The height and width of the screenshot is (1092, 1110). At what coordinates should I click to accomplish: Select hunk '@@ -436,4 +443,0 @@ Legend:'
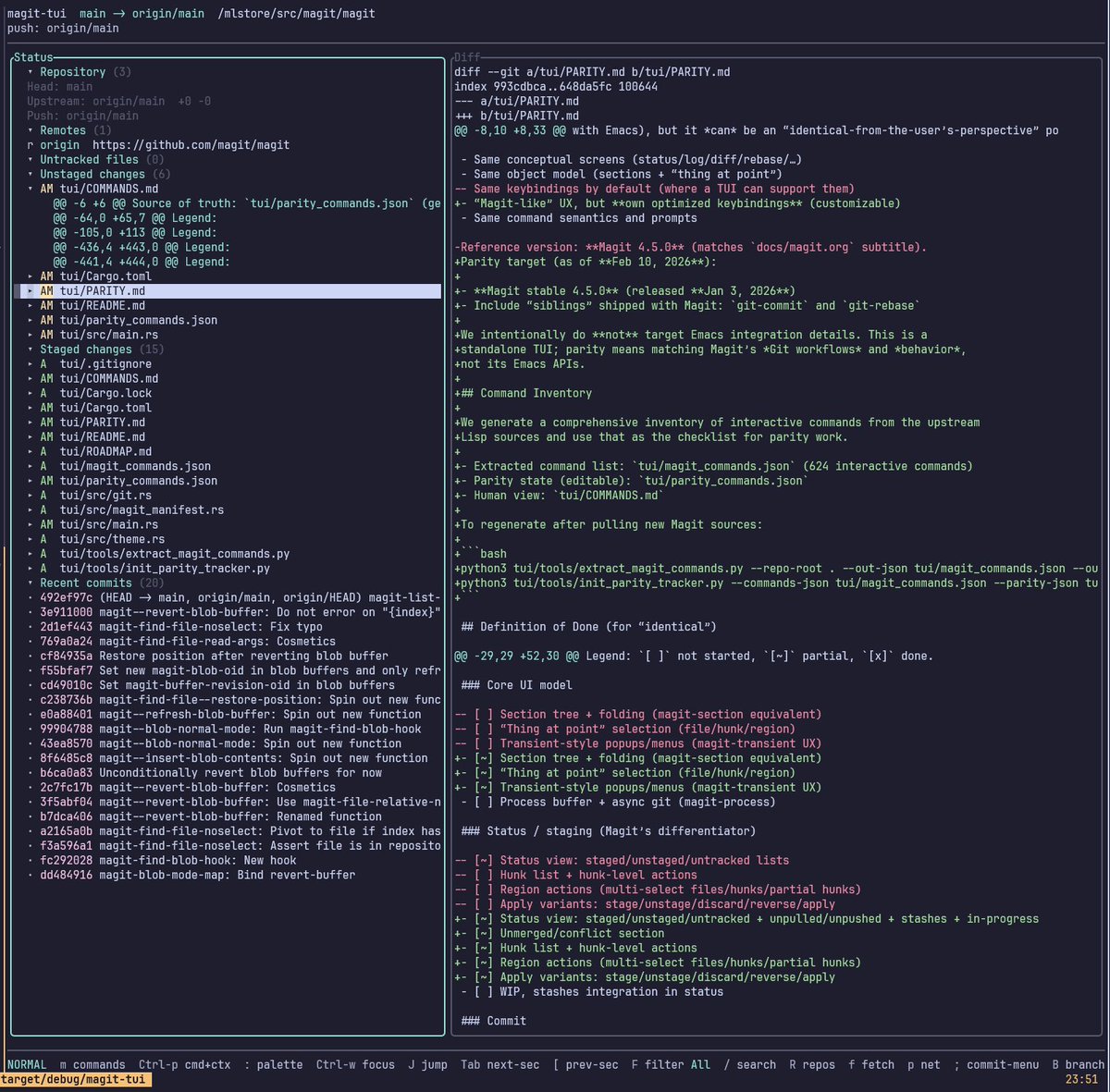(142, 248)
